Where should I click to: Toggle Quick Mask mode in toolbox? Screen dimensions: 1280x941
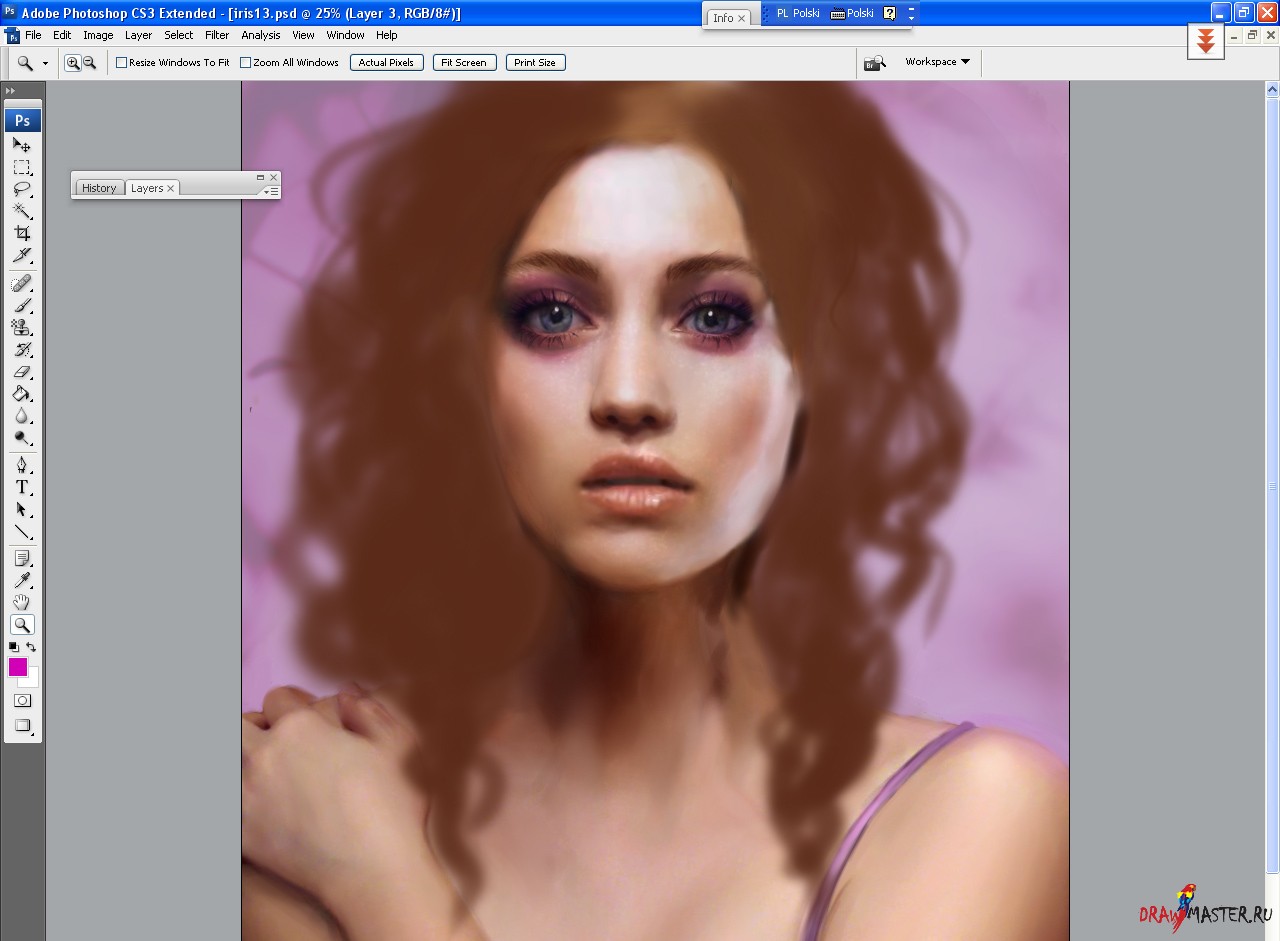21,701
